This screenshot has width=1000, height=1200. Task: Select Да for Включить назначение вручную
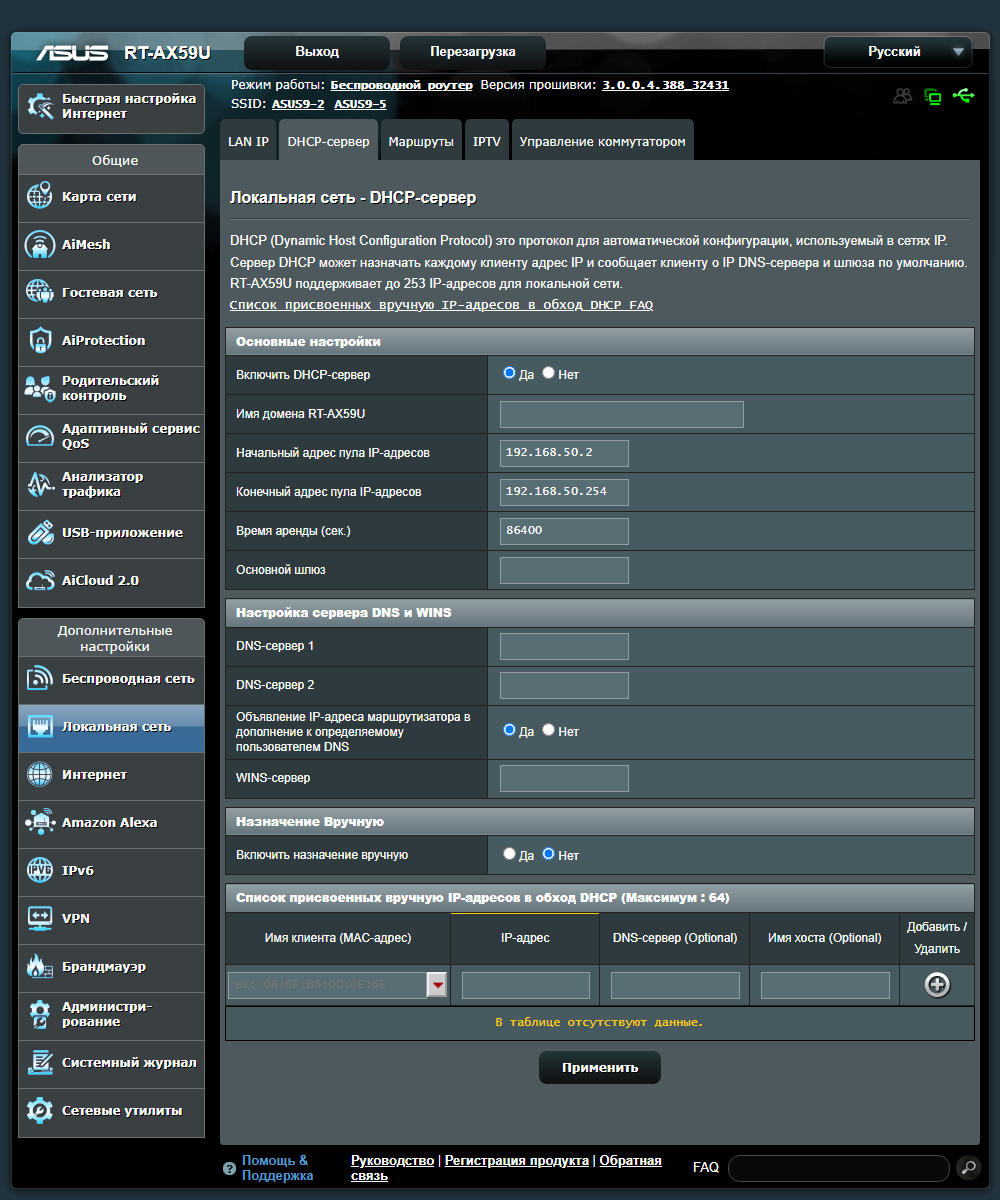509,854
